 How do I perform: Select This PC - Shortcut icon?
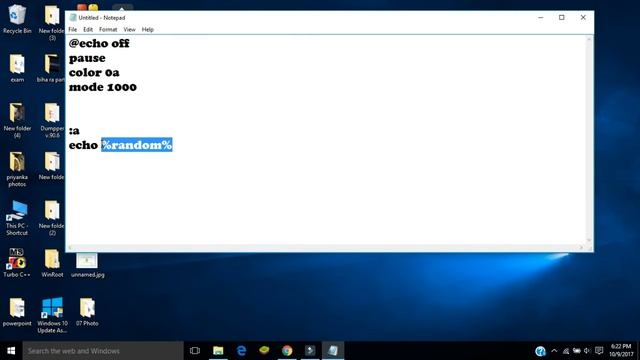point(17,218)
